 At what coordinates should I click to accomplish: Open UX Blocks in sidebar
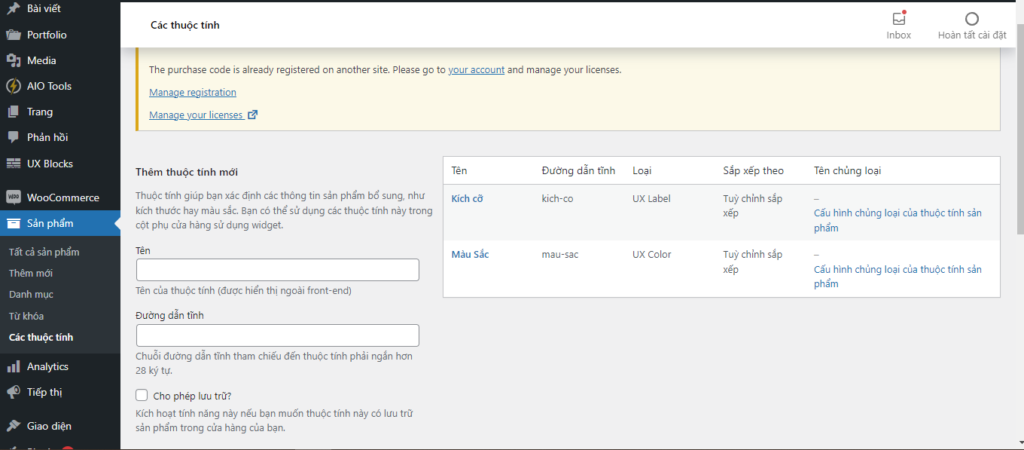pos(50,163)
